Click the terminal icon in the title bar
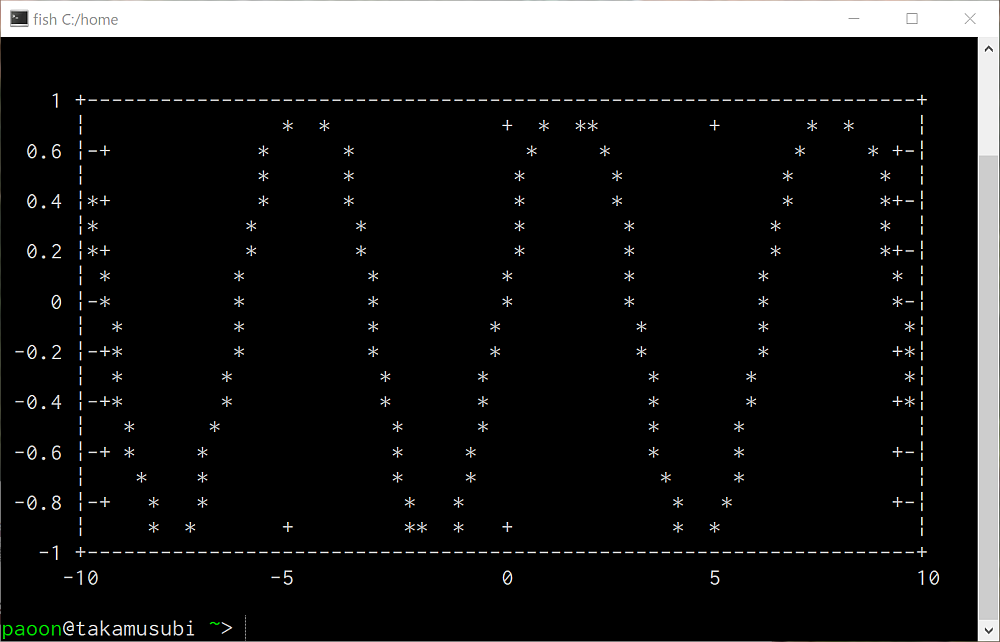The width and height of the screenshot is (1000, 642). [x=19, y=19]
